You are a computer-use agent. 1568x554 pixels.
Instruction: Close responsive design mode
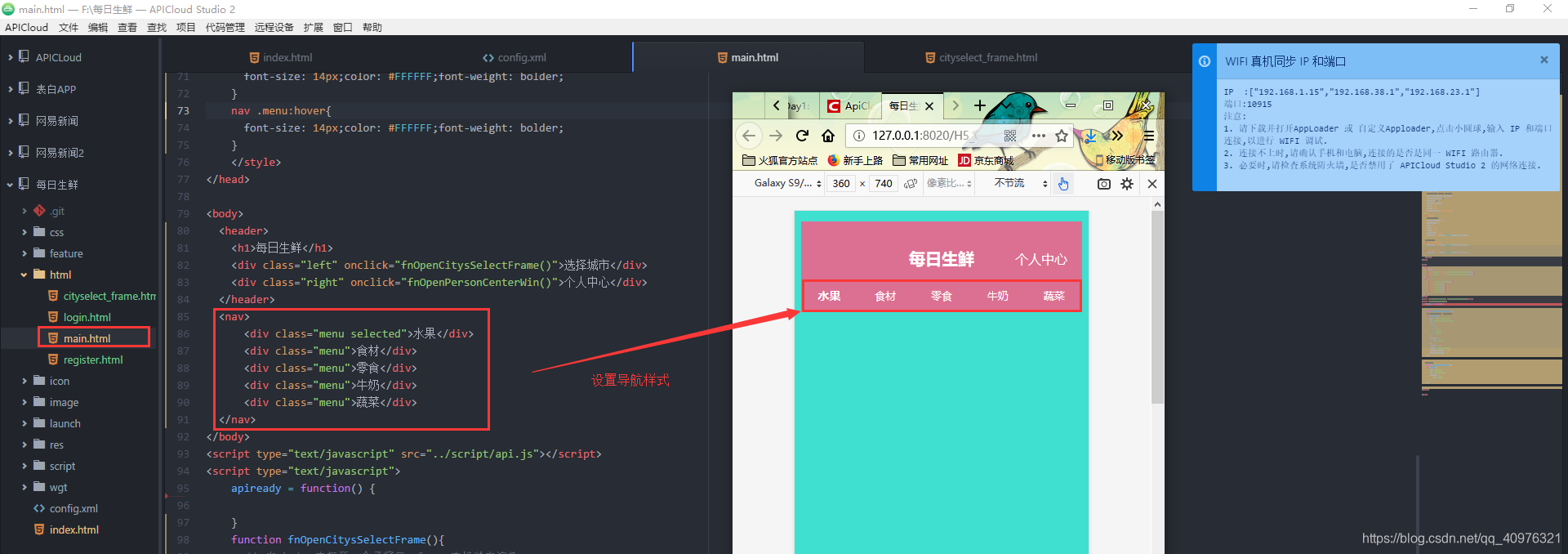click(x=1152, y=184)
